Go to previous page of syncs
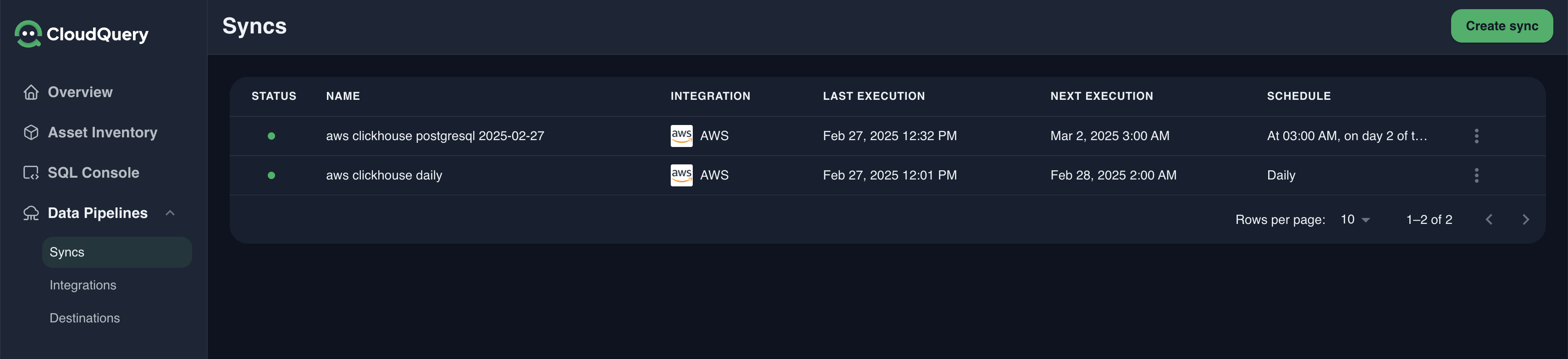This screenshot has height=359, width=1568. point(1489,220)
